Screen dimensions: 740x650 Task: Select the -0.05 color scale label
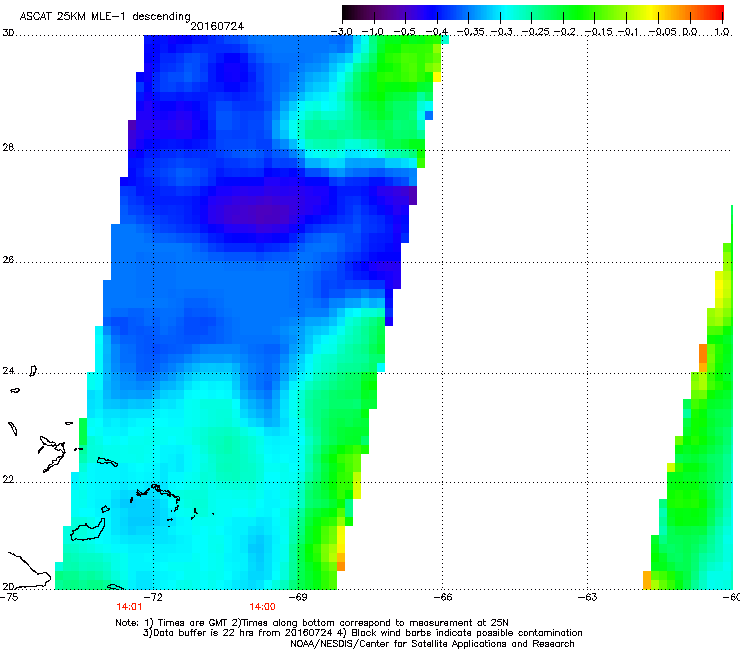(663, 32)
